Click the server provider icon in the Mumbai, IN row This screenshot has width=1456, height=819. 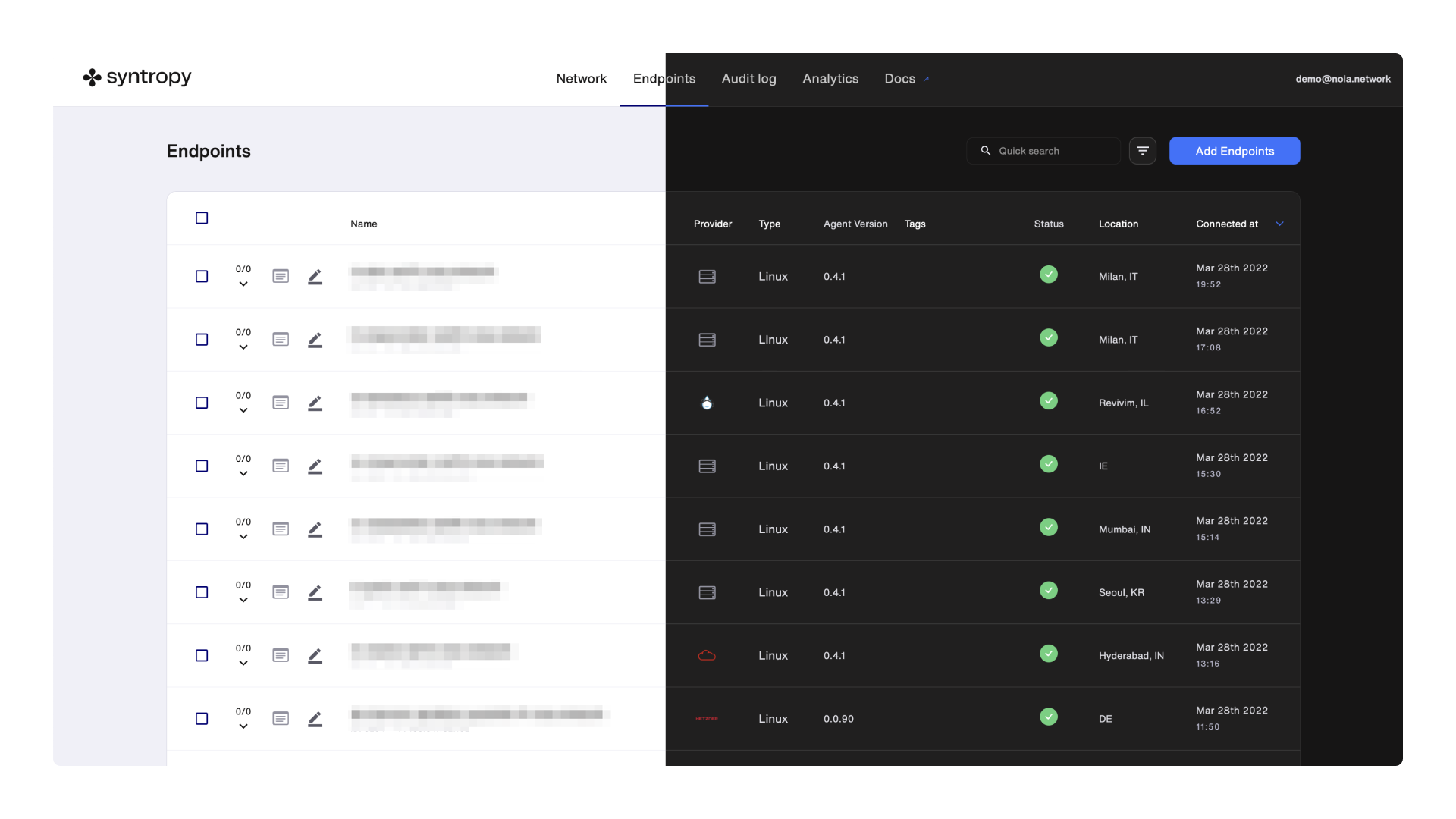(x=707, y=529)
